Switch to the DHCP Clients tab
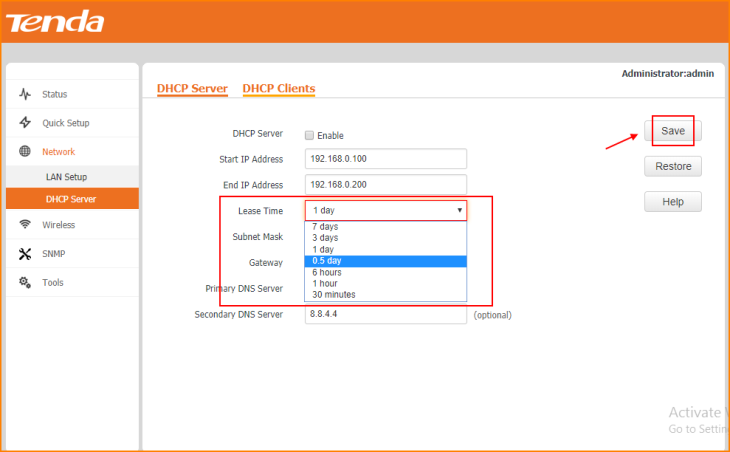The image size is (730, 452). pos(278,89)
